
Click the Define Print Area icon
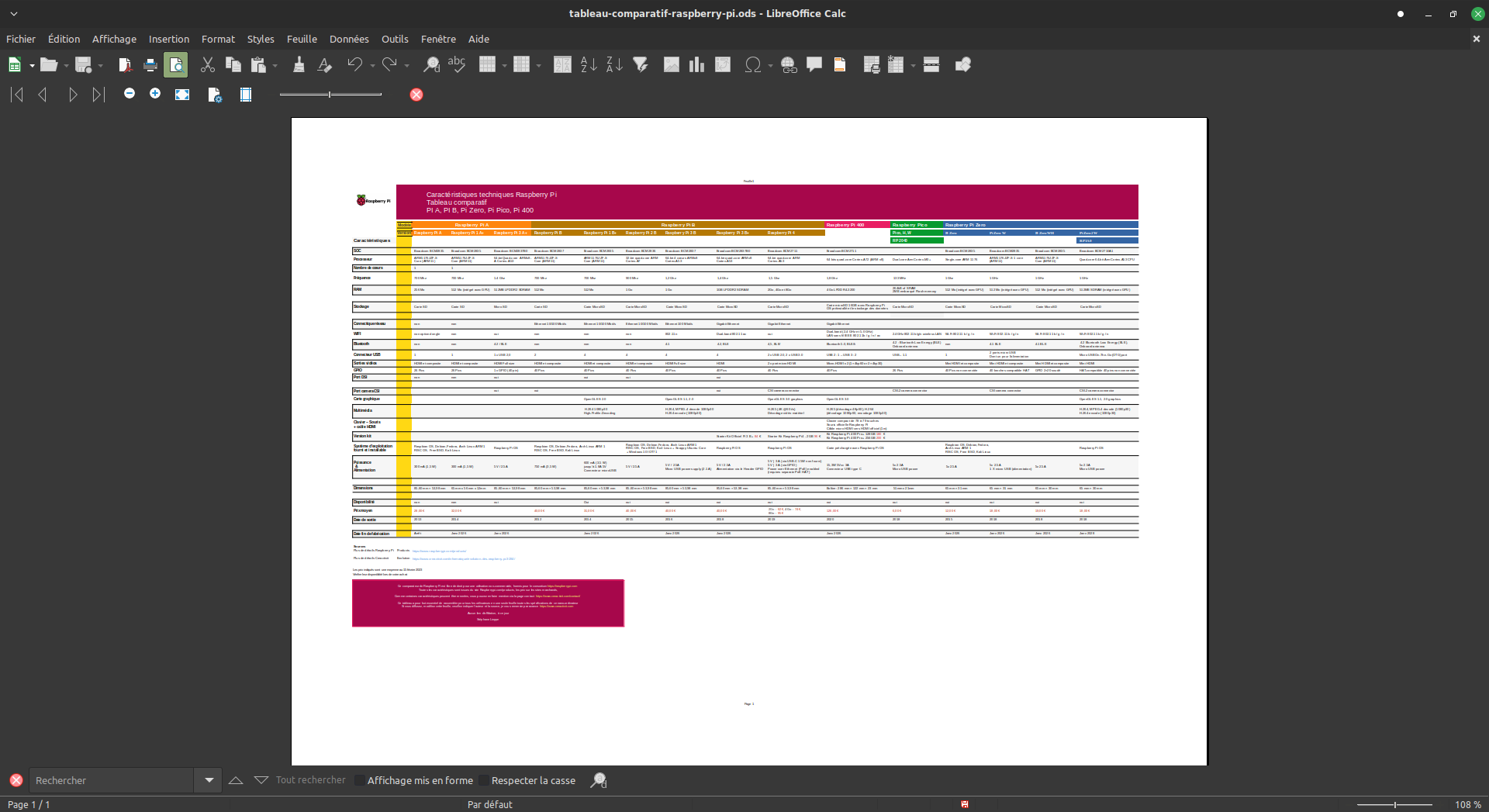(872, 65)
